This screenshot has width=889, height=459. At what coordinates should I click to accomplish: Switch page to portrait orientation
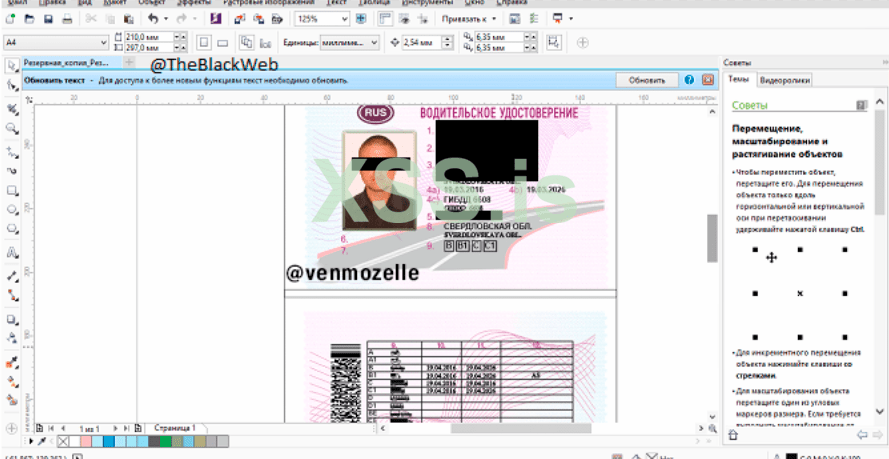pyautogui.click(x=204, y=42)
